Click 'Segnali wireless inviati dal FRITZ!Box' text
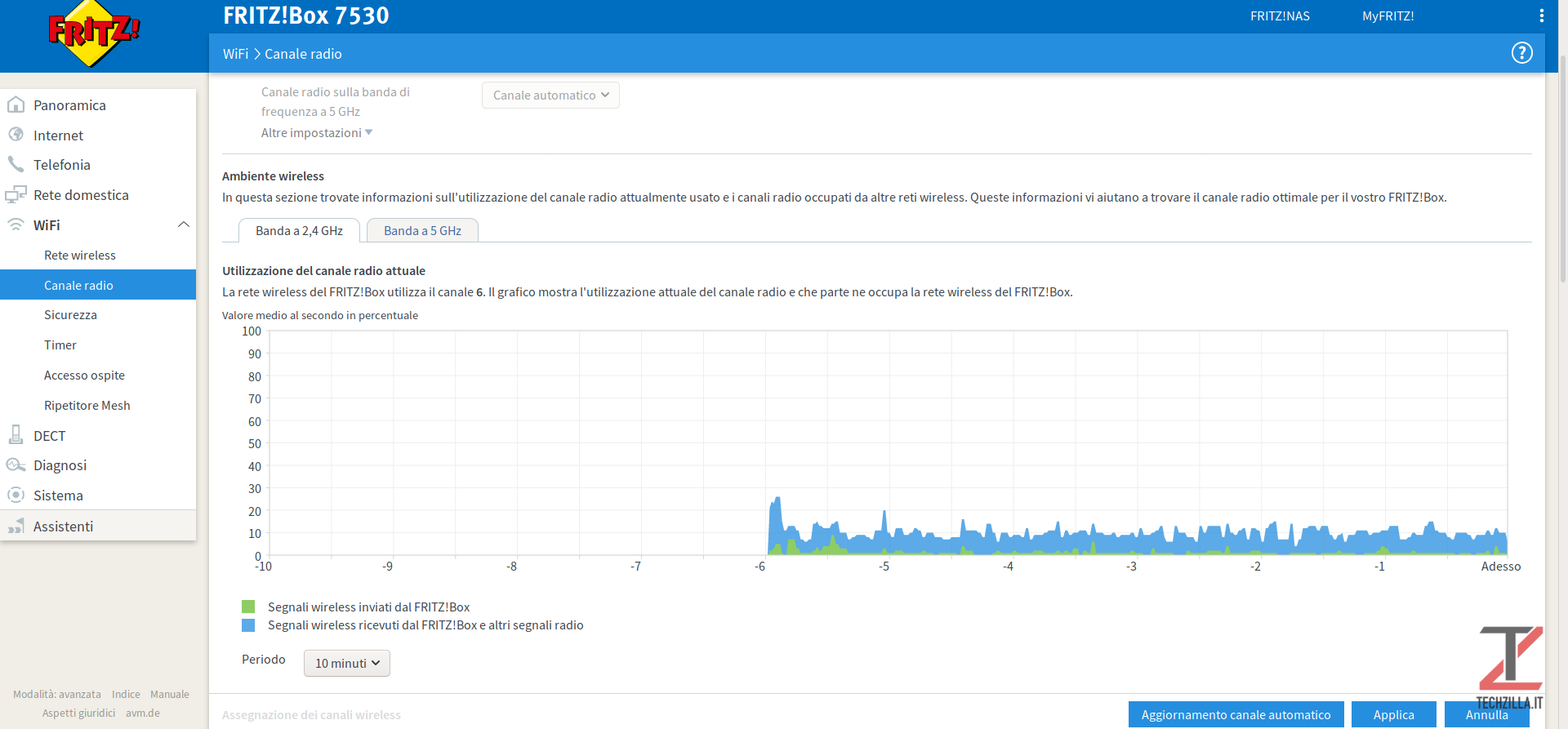The image size is (1568, 729). (368, 607)
